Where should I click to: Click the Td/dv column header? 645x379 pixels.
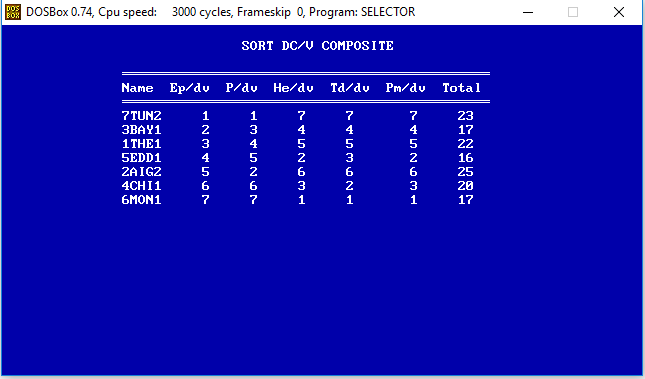pos(350,88)
